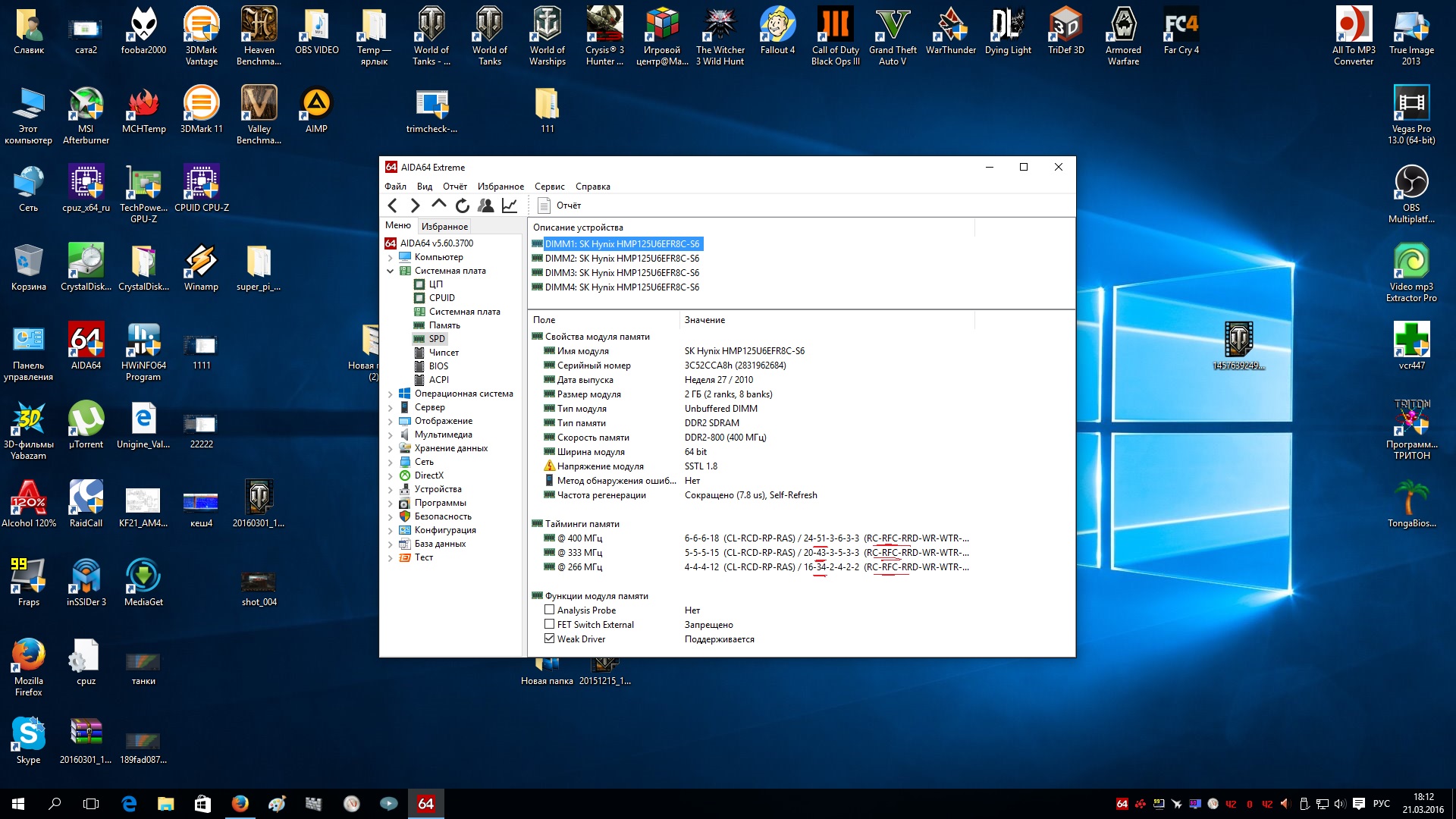Expand the Компьютер tree node
This screenshot has width=1456, height=819.
(x=391, y=257)
